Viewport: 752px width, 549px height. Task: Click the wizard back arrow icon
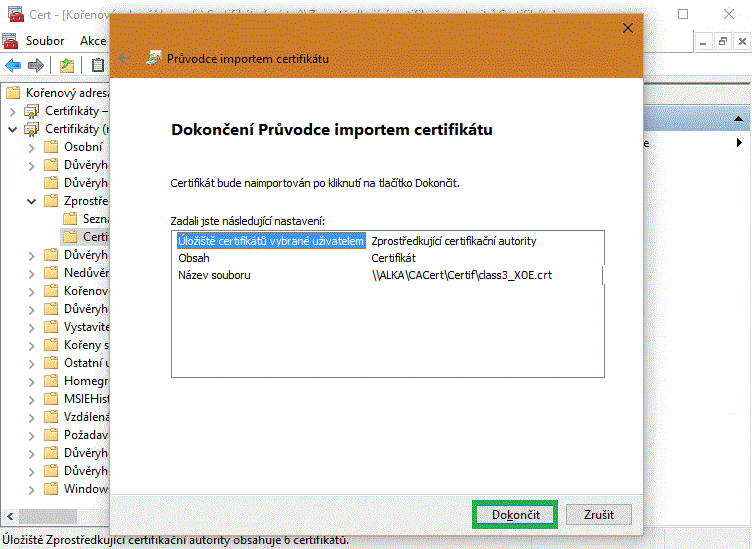click(x=124, y=58)
